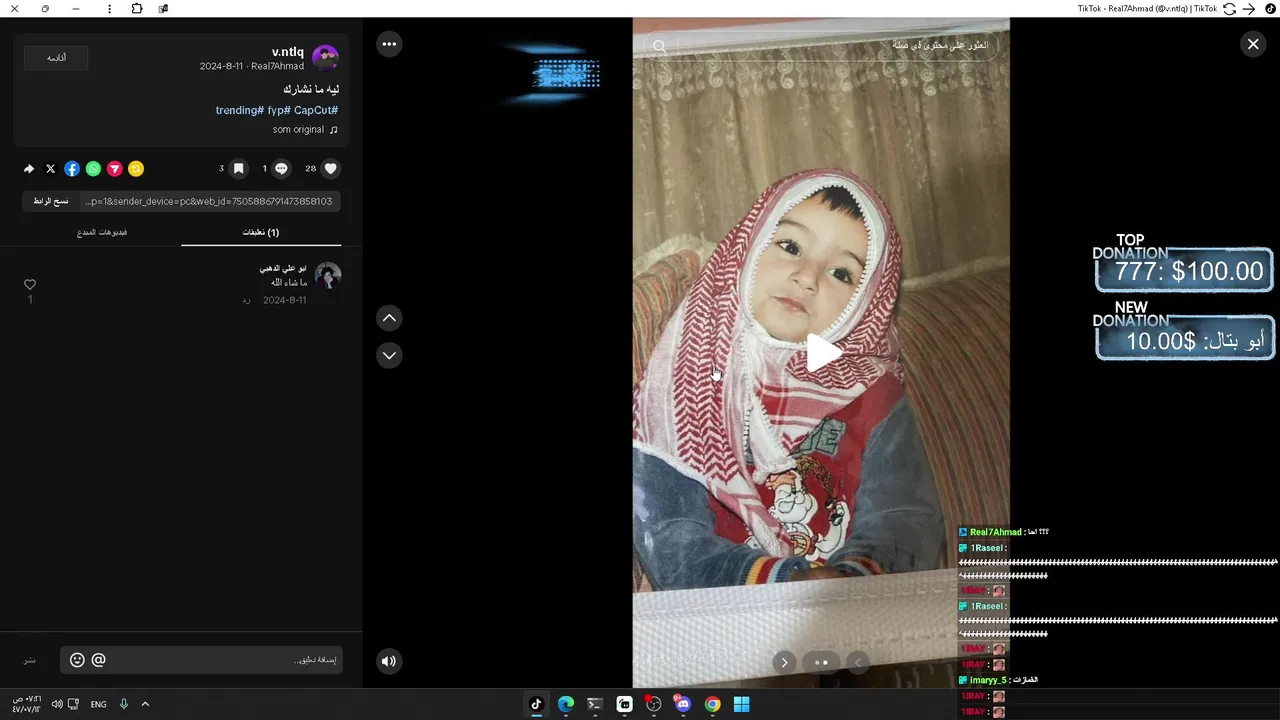Click the video caption ليه ما نشارك

[311, 89]
